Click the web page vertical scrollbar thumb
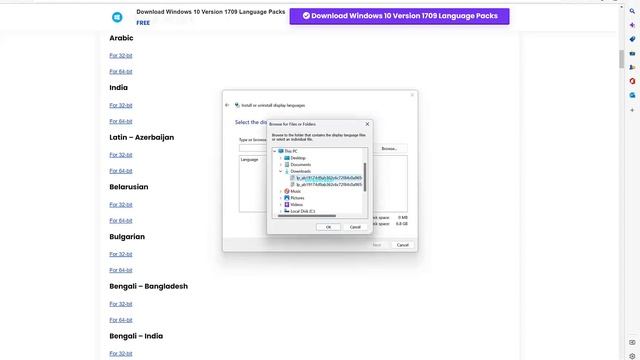 pyautogui.click(x=621, y=59)
